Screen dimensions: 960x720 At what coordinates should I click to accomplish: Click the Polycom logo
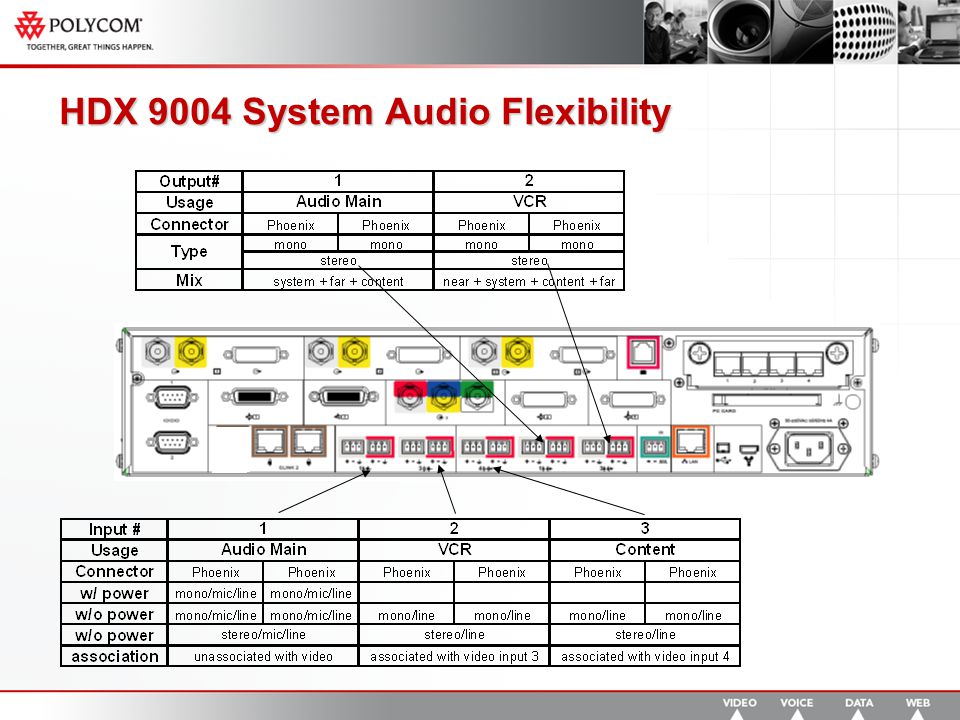click(78, 26)
